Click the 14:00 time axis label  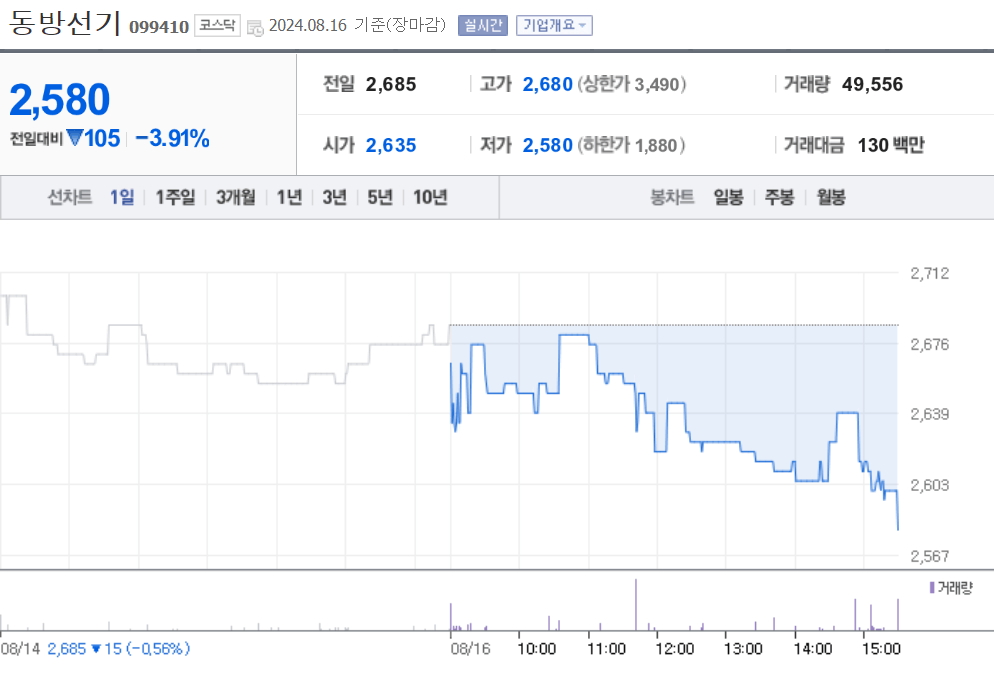tap(813, 649)
